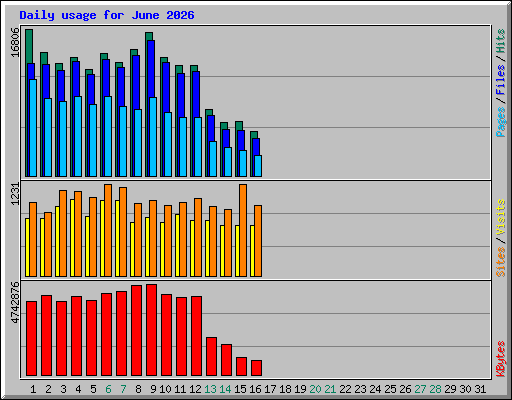Click day 3 on the date axis

coord(63,389)
